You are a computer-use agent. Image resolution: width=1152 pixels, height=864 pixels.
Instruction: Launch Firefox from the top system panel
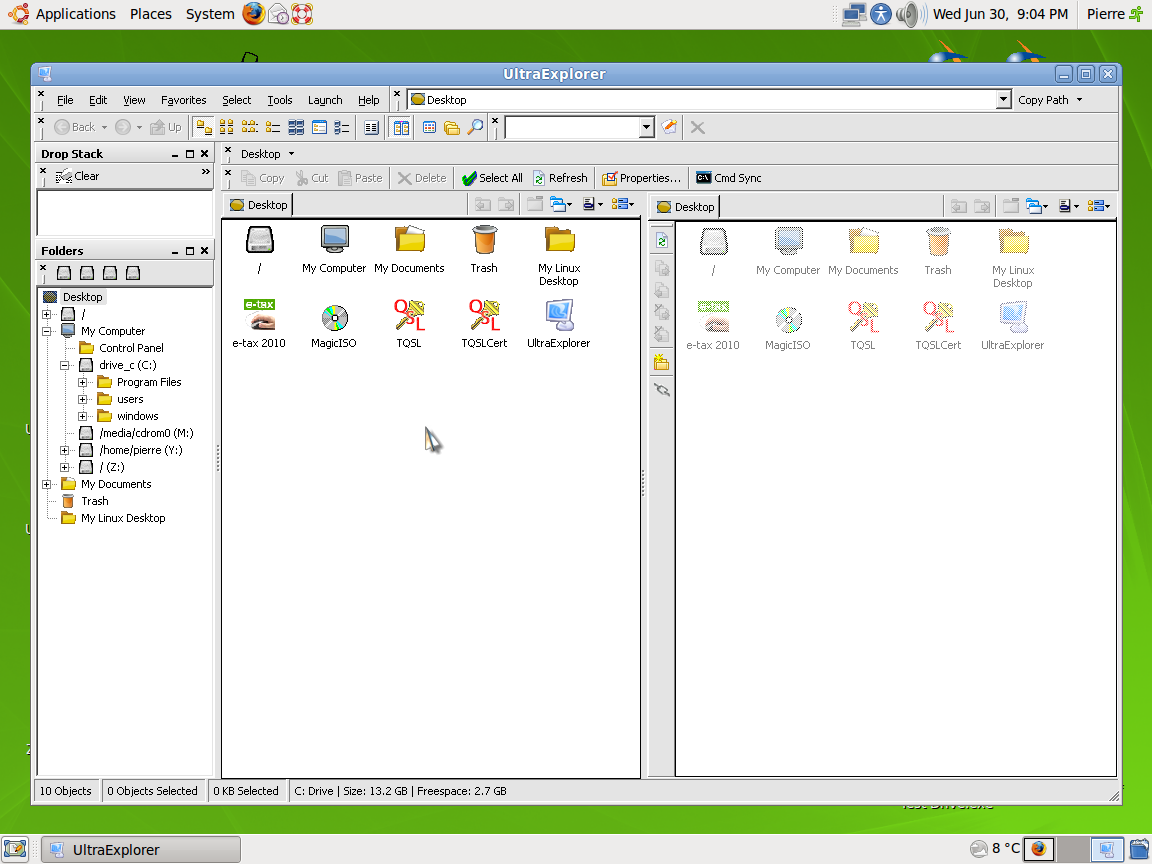[x=254, y=14]
